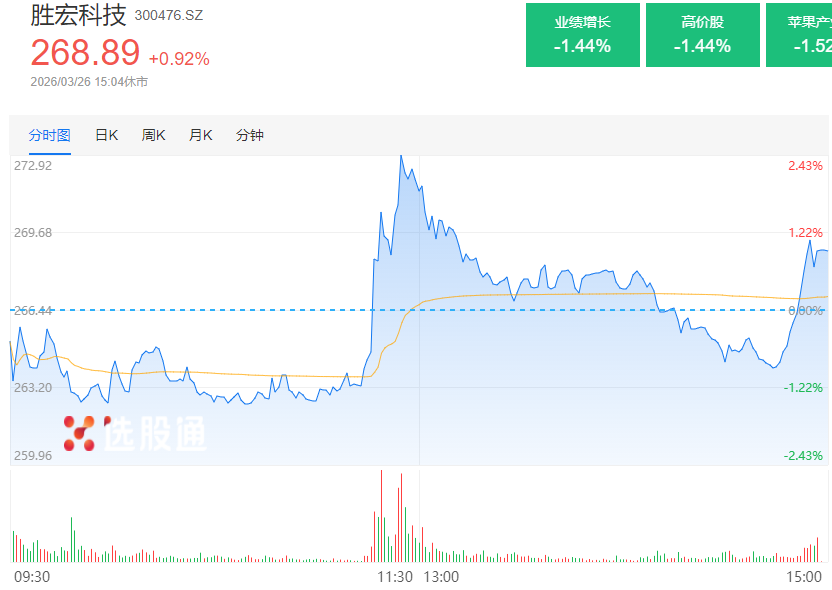Open the 高价股 sector tag
The image size is (832, 590).
pos(702,35)
